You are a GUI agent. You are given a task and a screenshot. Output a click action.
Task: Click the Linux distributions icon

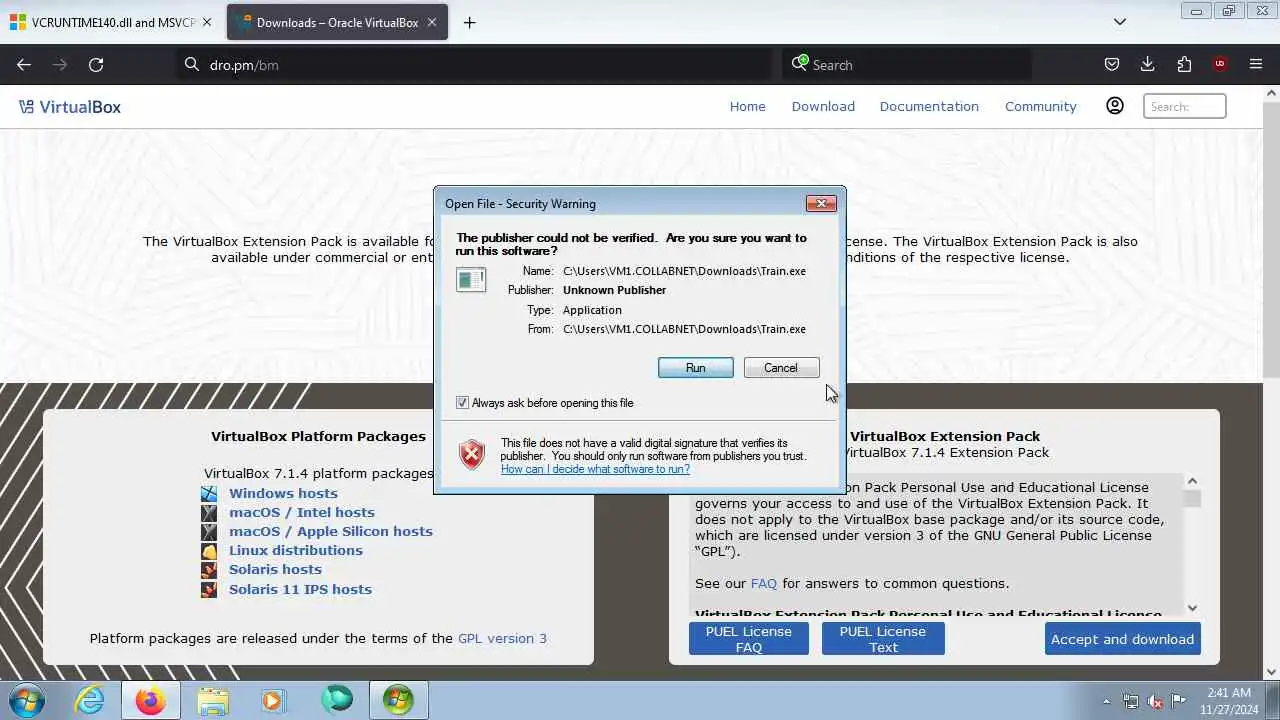coord(209,551)
